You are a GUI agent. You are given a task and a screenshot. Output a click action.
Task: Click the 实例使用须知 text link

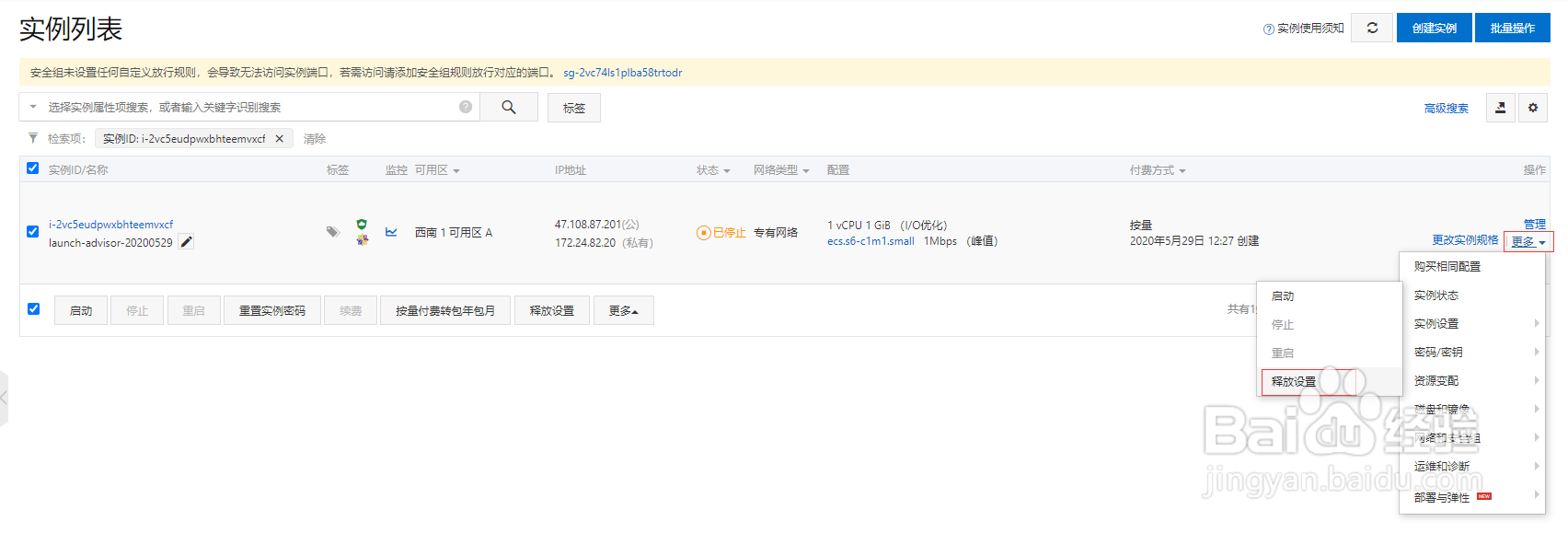click(1310, 29)
